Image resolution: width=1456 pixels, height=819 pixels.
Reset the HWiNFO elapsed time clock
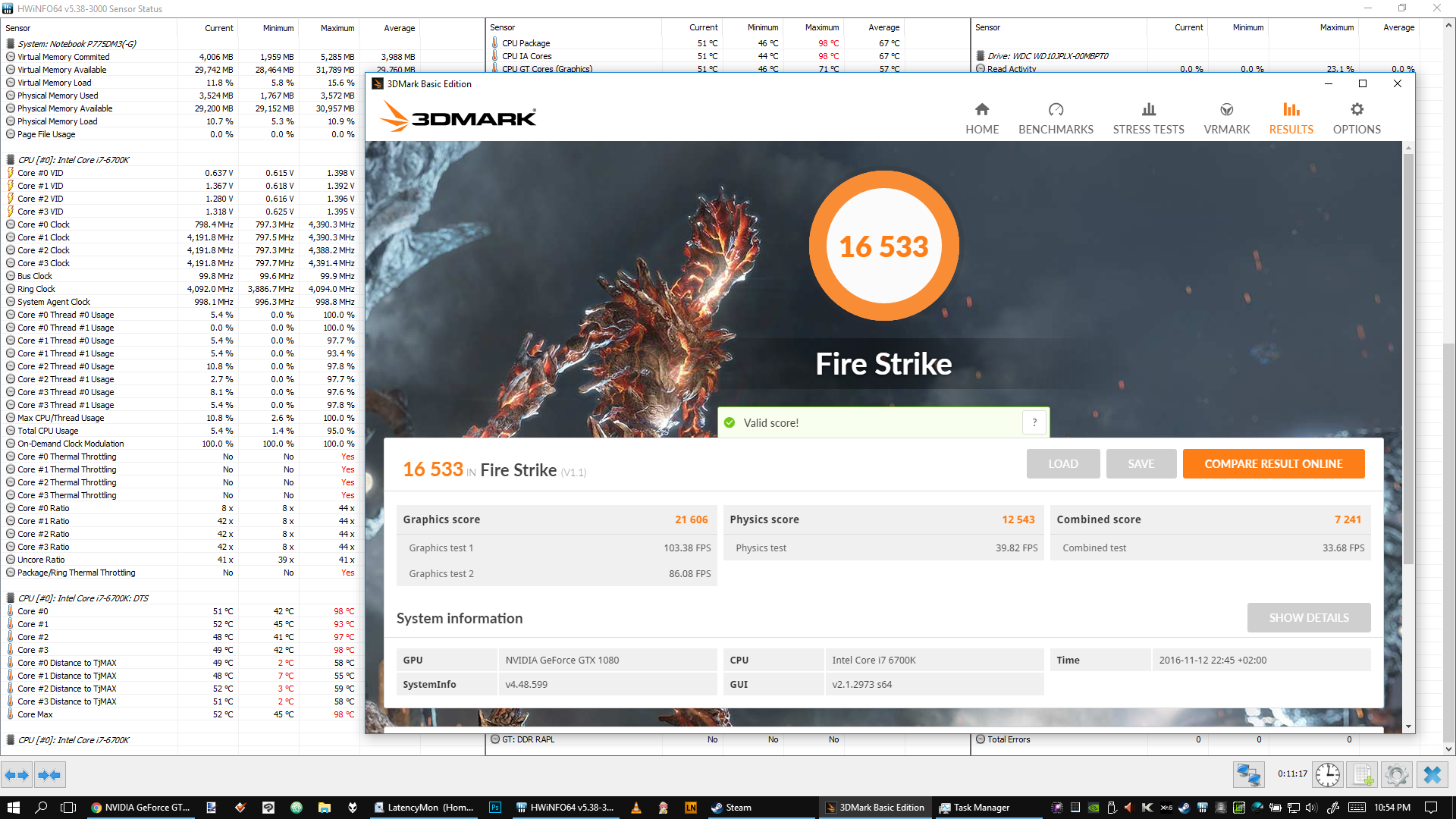tap(1327, 774)
